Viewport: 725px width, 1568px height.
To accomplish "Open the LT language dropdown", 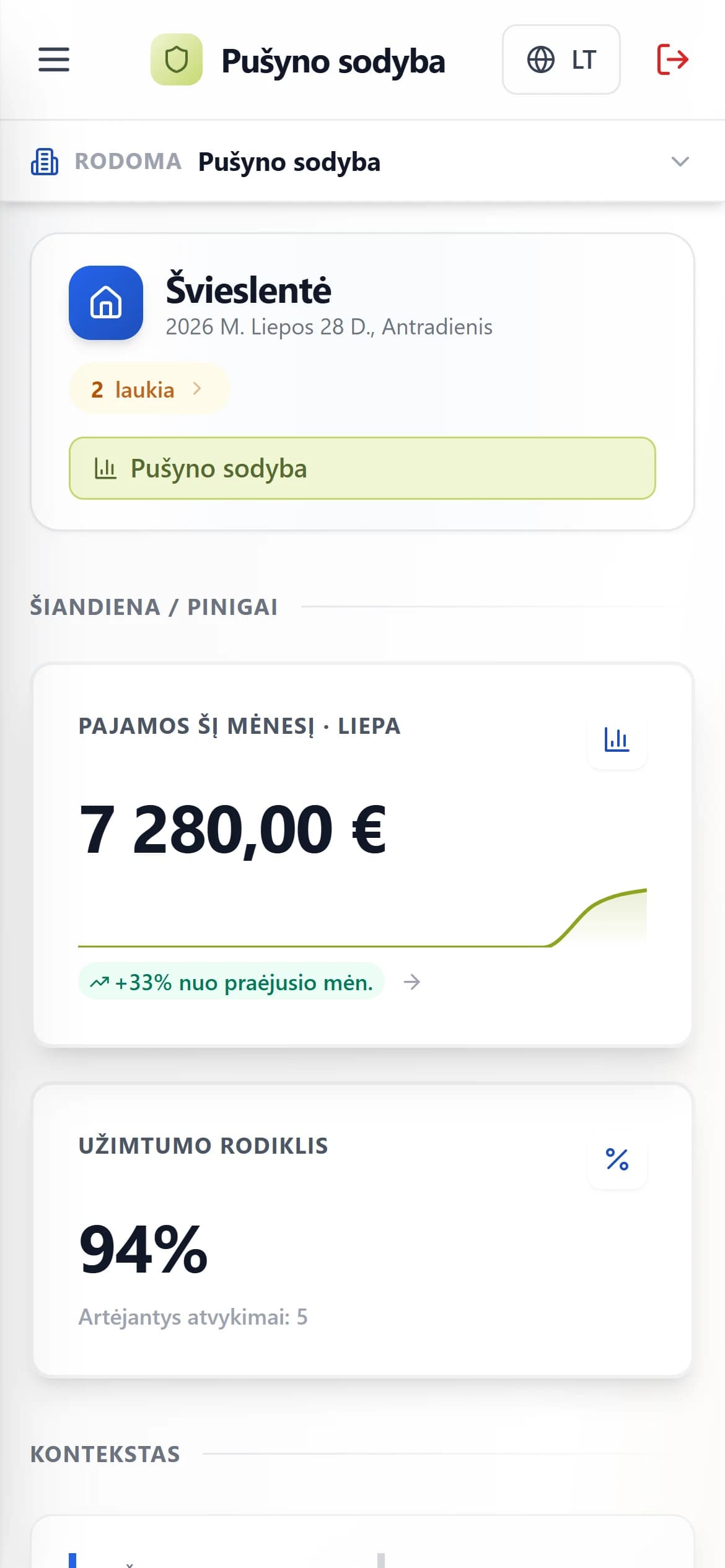I will 561,59.
